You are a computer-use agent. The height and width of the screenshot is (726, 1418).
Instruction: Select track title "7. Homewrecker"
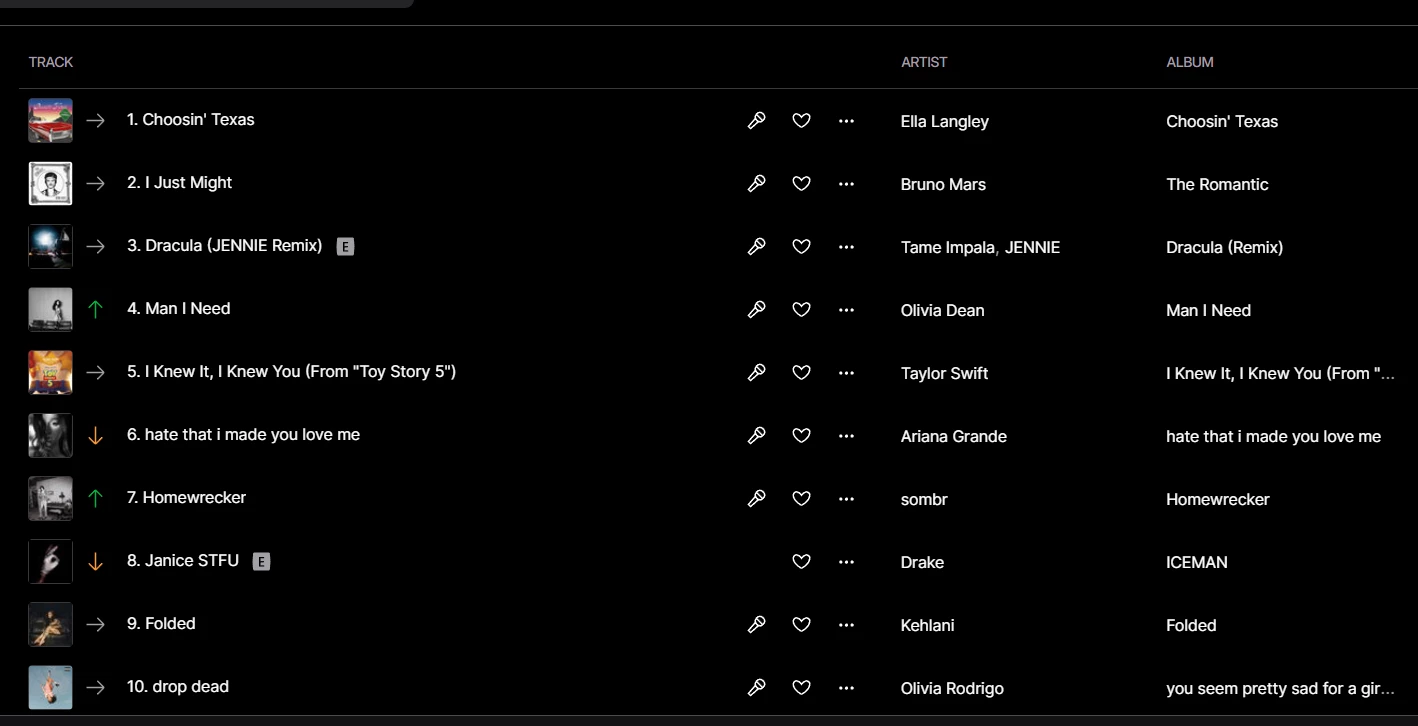point(187,498)
